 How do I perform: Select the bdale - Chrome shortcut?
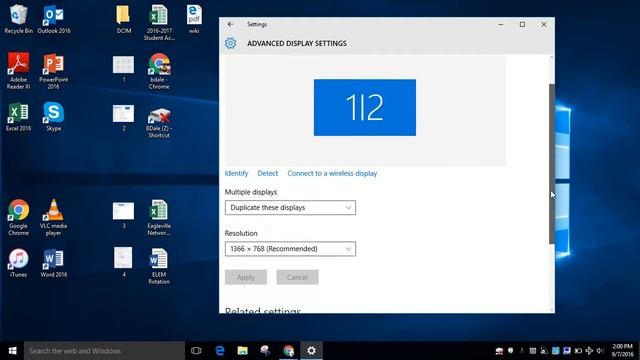pos(159,71)
